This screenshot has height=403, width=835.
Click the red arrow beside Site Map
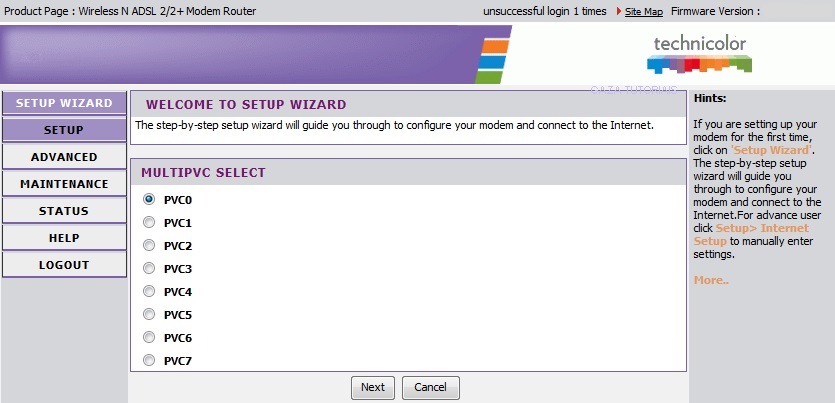618,11
